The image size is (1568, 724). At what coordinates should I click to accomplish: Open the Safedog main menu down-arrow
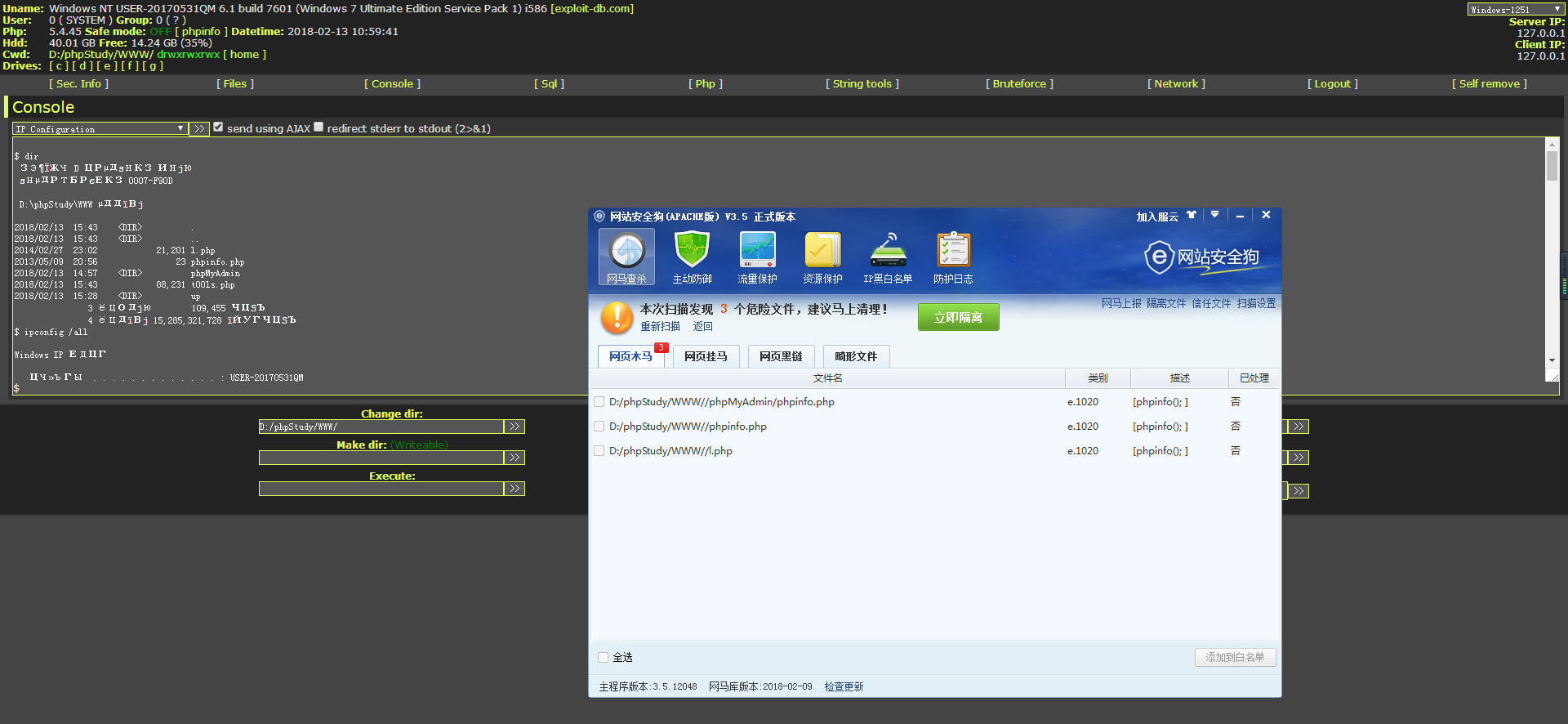tap(1215, 215)
